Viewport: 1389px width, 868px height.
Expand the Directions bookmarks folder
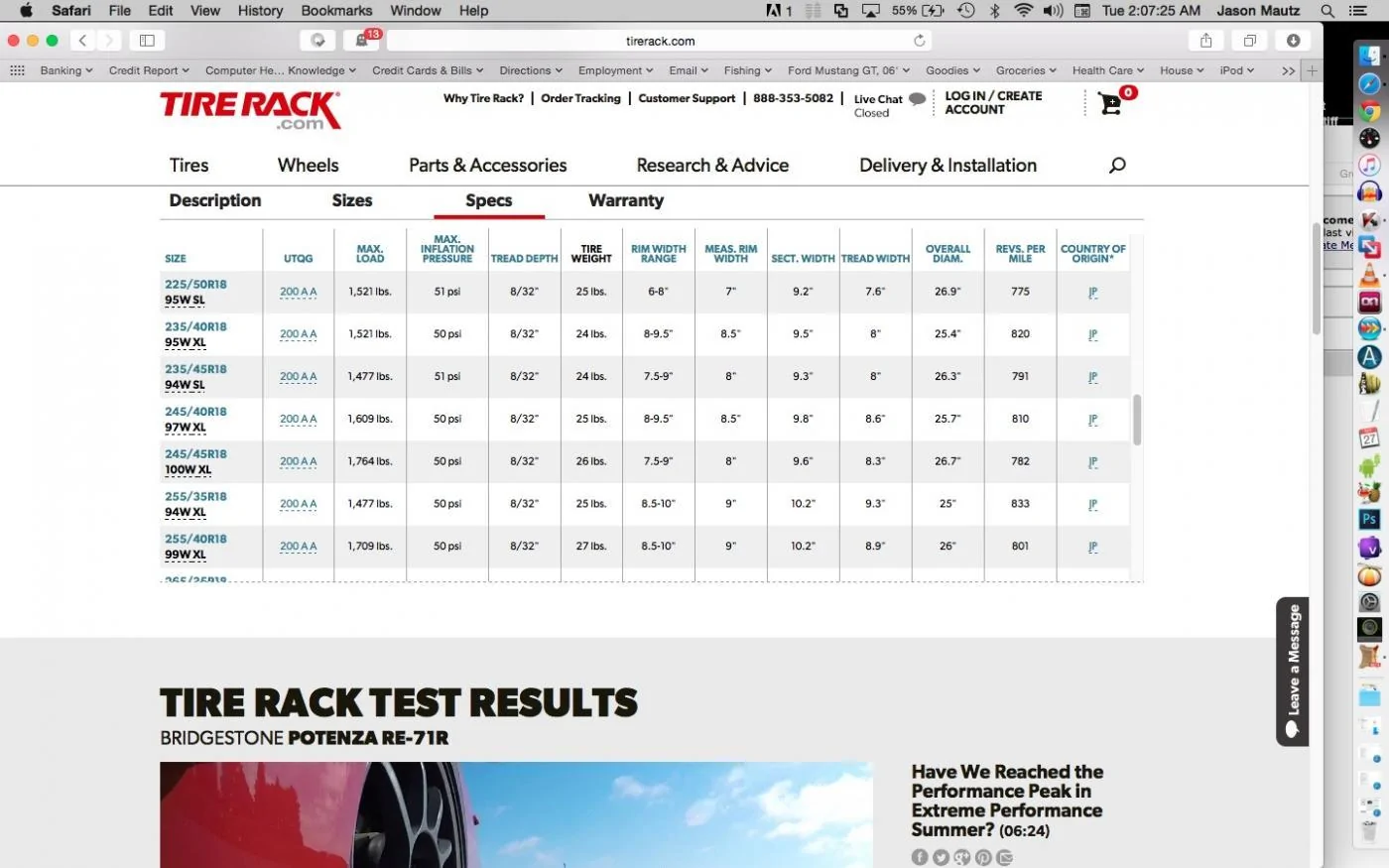coord(531,70)
